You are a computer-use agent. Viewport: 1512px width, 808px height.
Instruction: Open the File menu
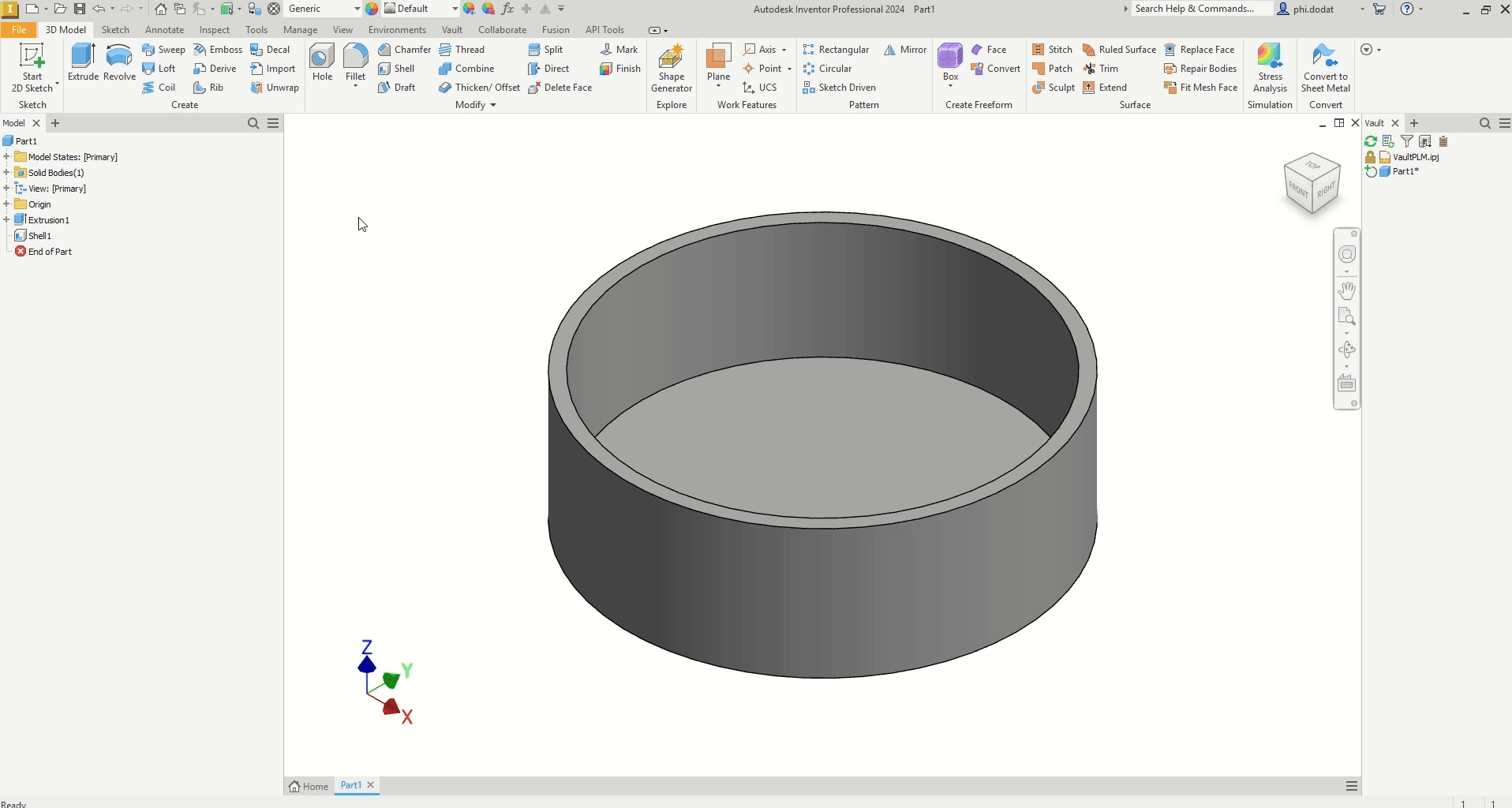[x=19, y=30]
